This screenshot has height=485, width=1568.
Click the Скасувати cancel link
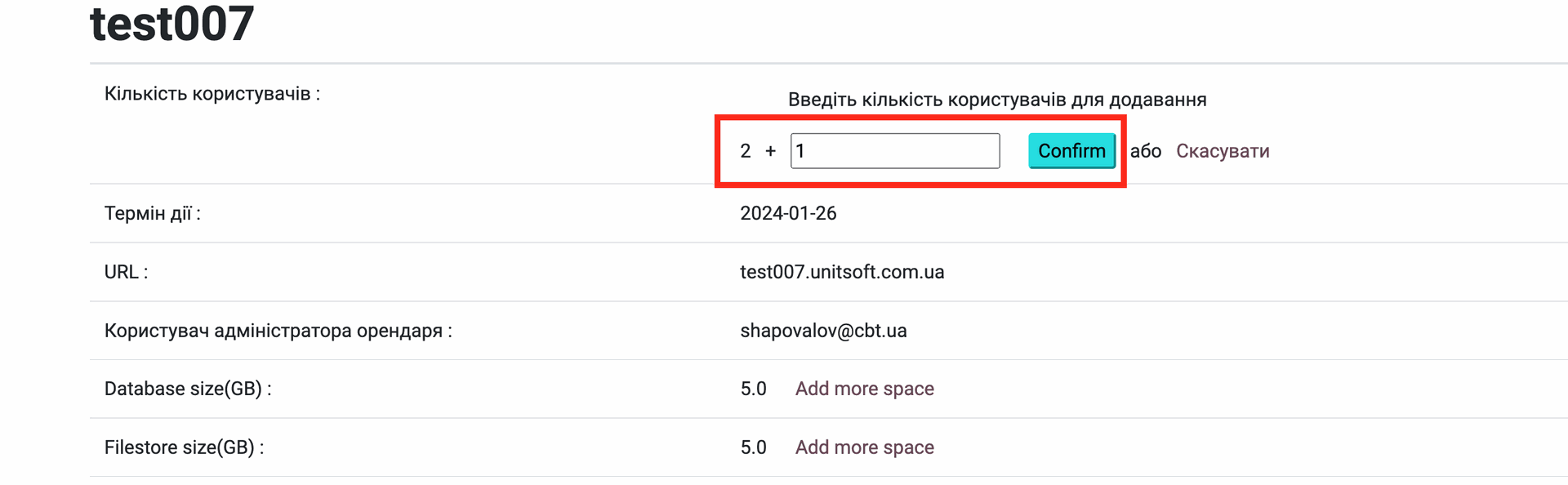[x=1223, y=151]
